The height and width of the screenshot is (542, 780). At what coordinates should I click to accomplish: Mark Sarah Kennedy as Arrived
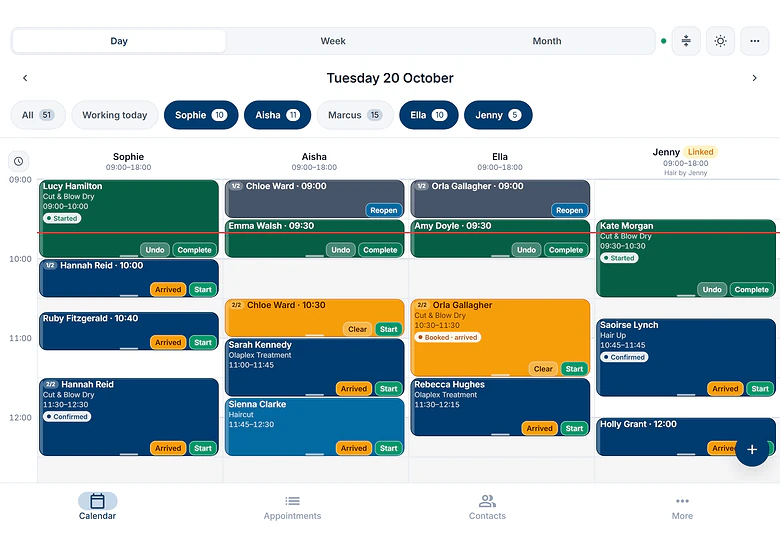(354, 388)
